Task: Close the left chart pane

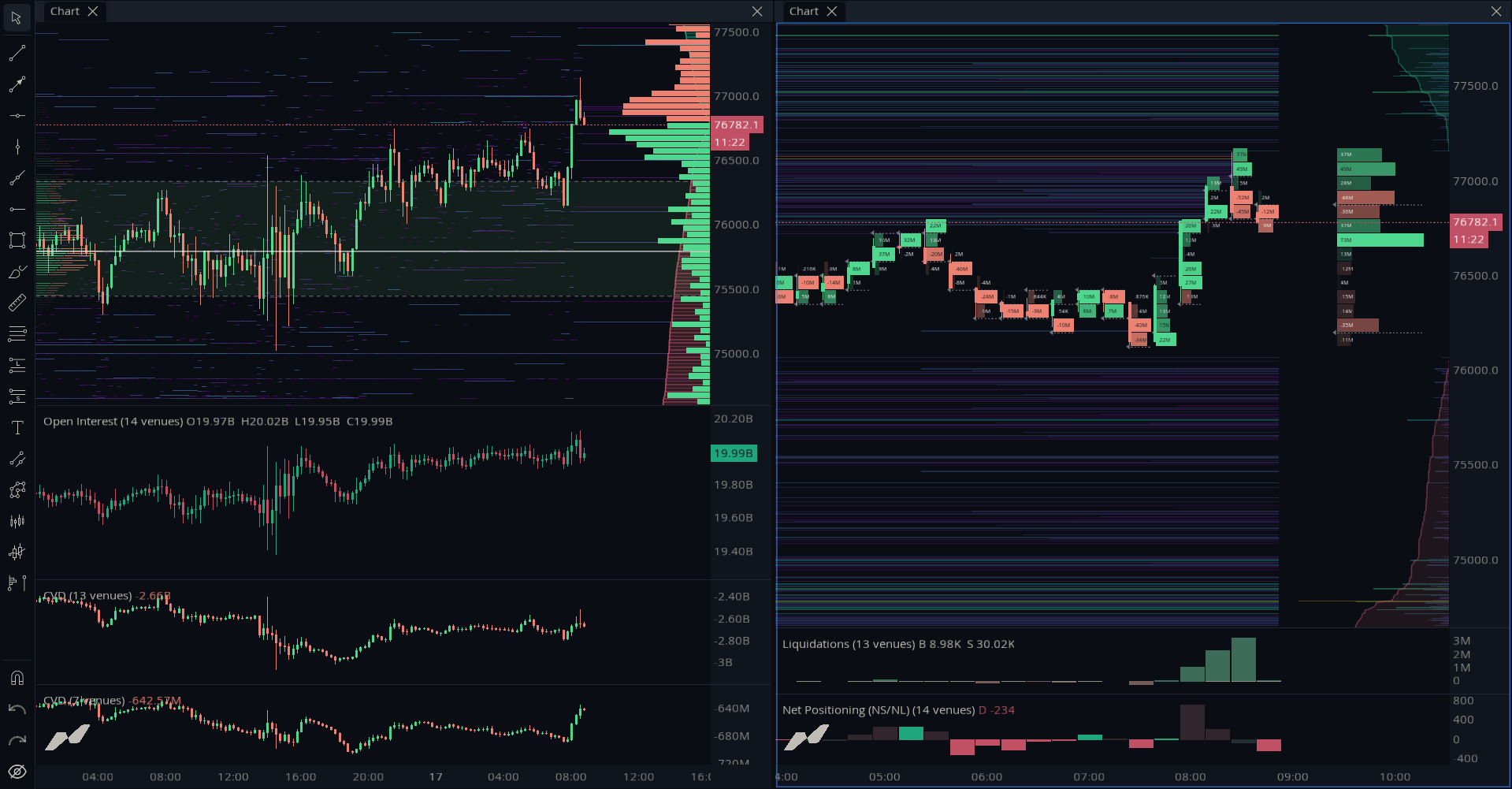Action: click(x=757, y=11)
